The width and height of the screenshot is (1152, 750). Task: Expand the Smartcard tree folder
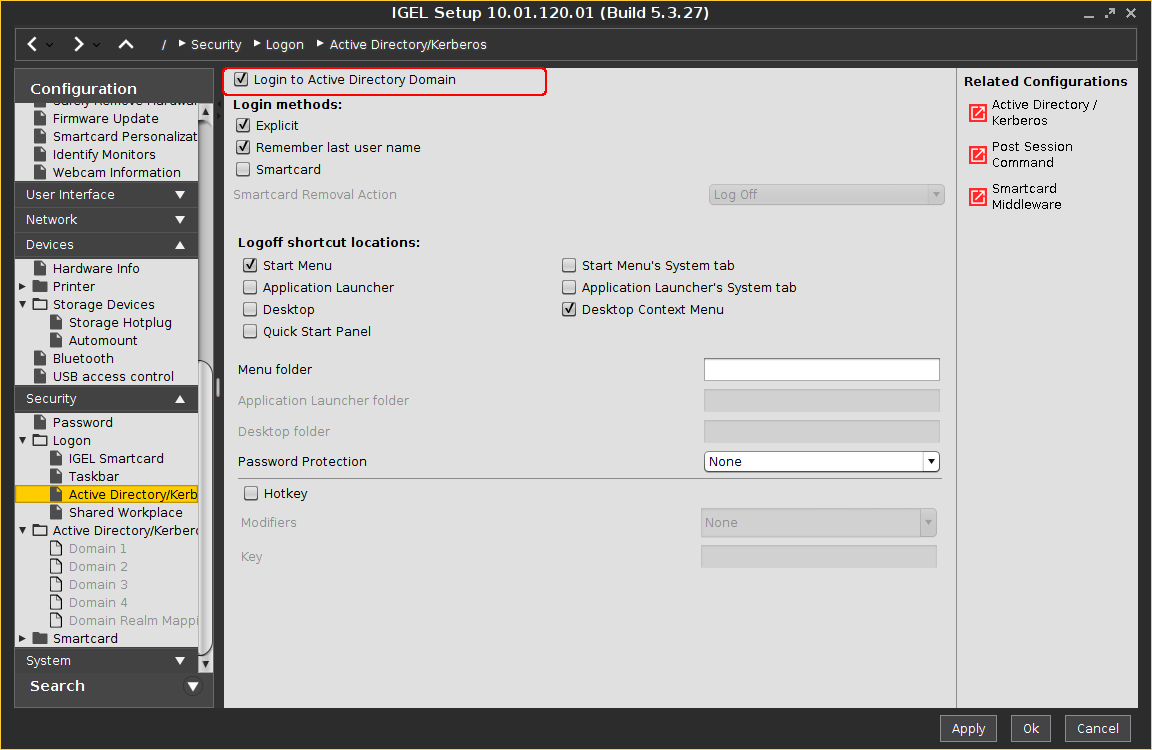pos(23,639)
